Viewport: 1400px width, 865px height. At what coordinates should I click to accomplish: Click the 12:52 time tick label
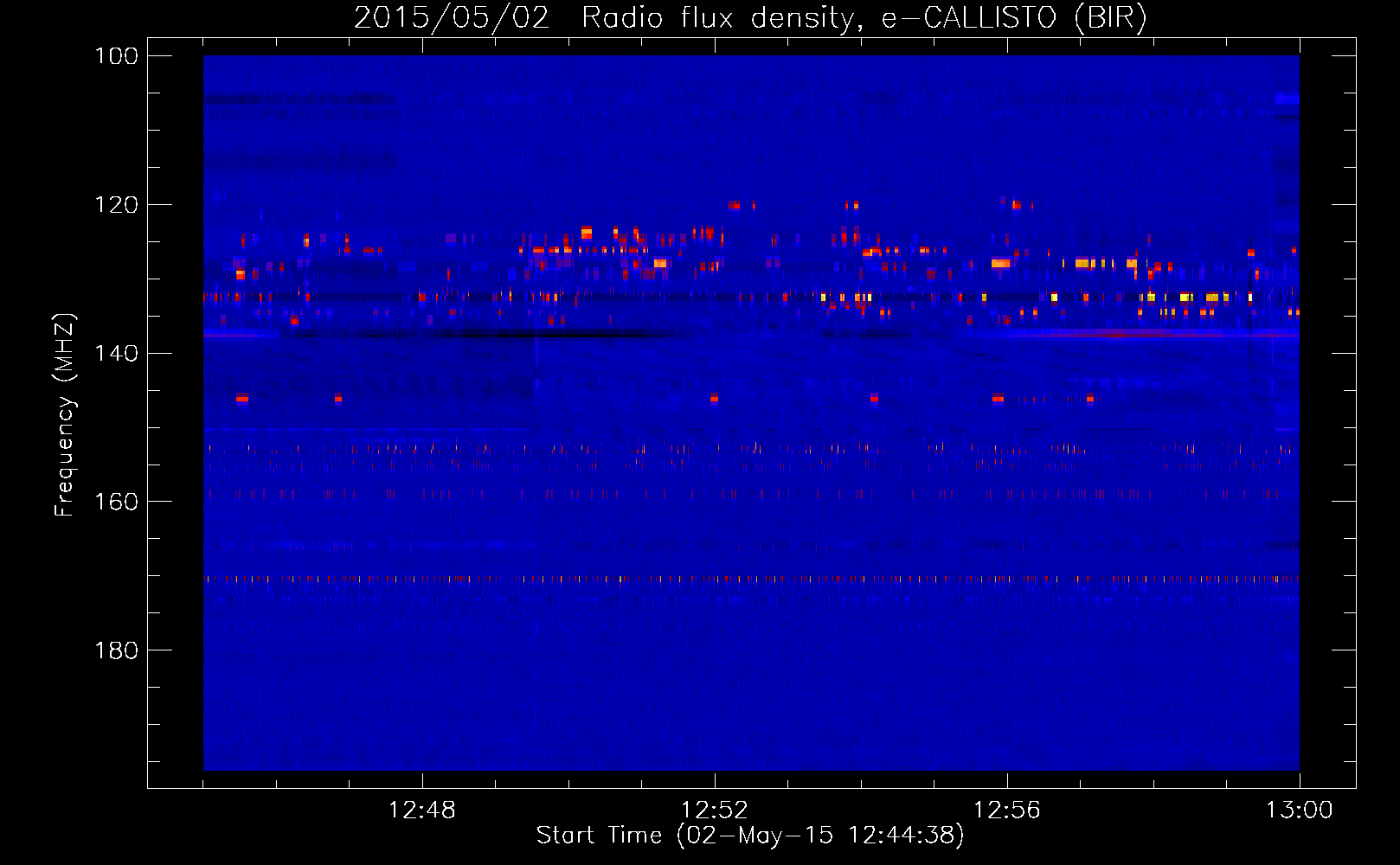tap(715, 811)
